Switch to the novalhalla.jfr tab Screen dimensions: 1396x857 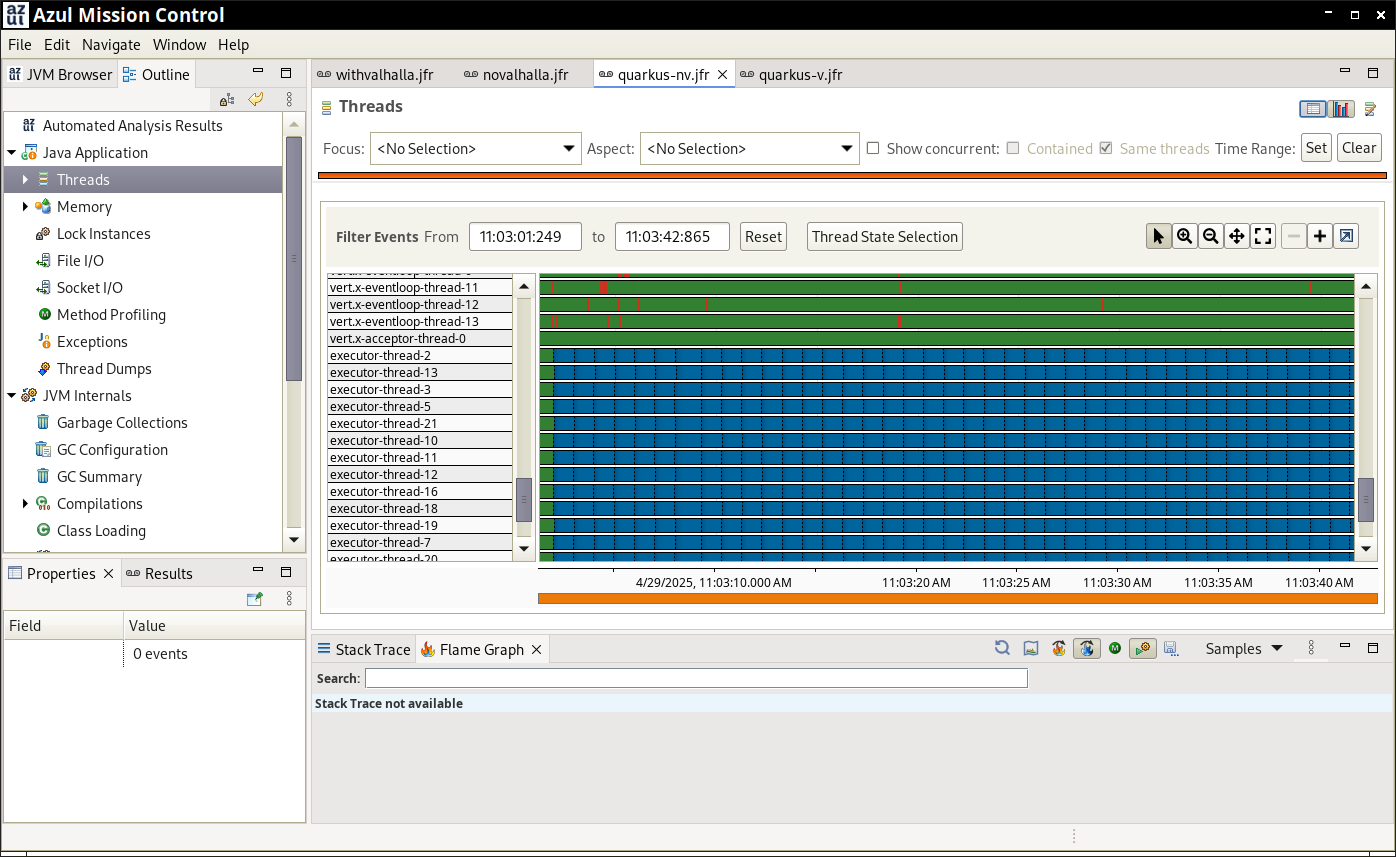(525, 75)
